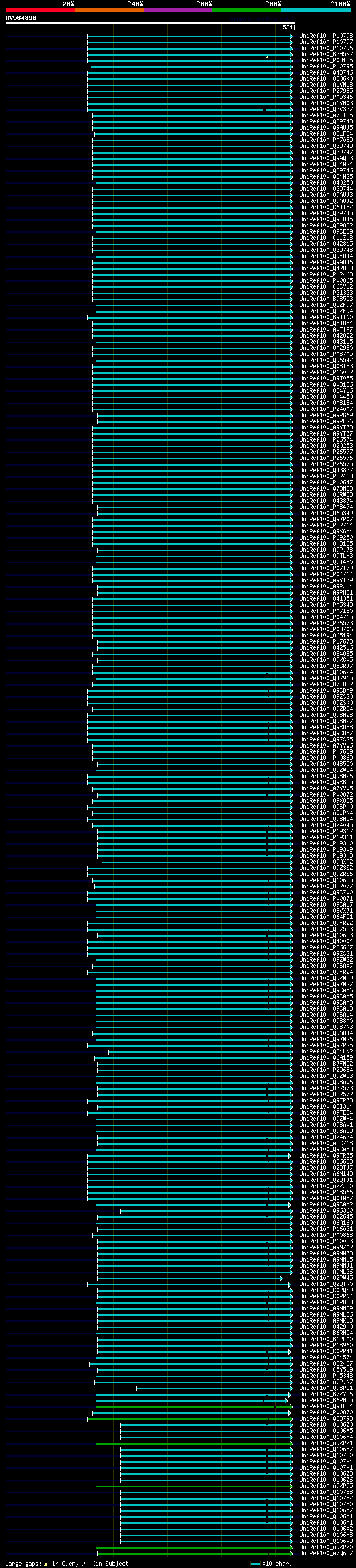Click the red ~20% color scale segment

[40, 10]
